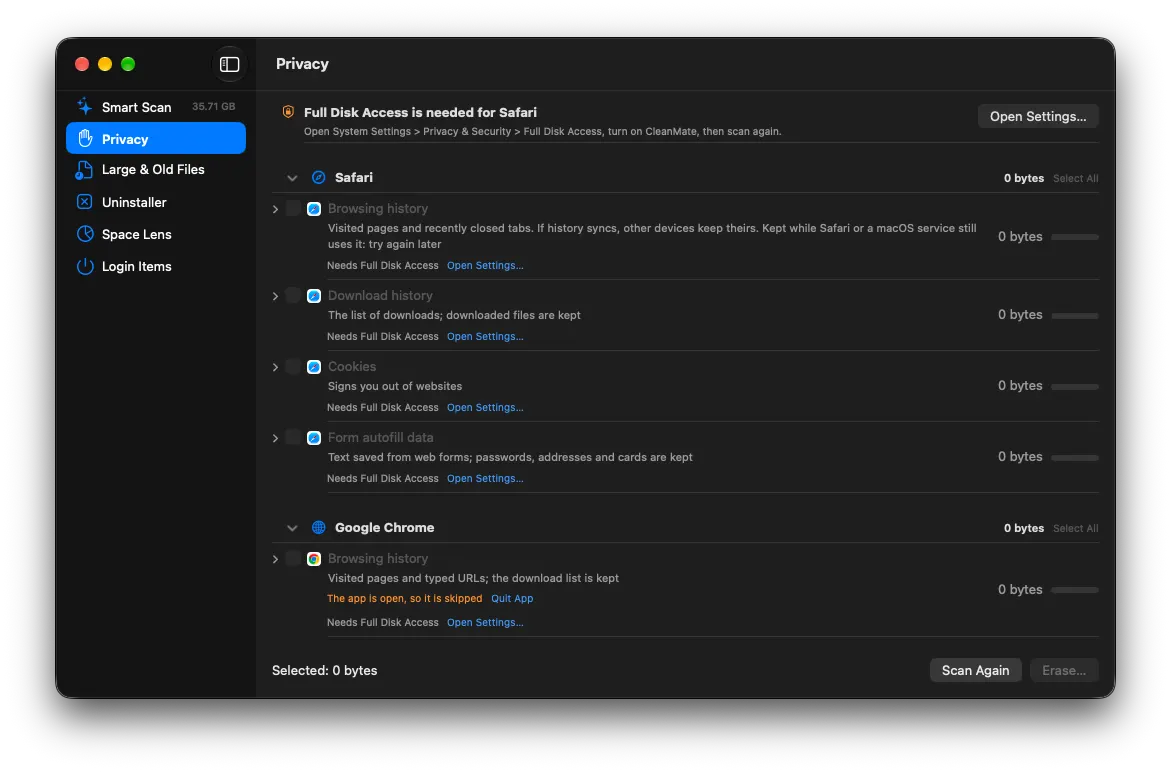Click the Quit App link
Screen dimensions: 1171x772
(x=512, y=599)
